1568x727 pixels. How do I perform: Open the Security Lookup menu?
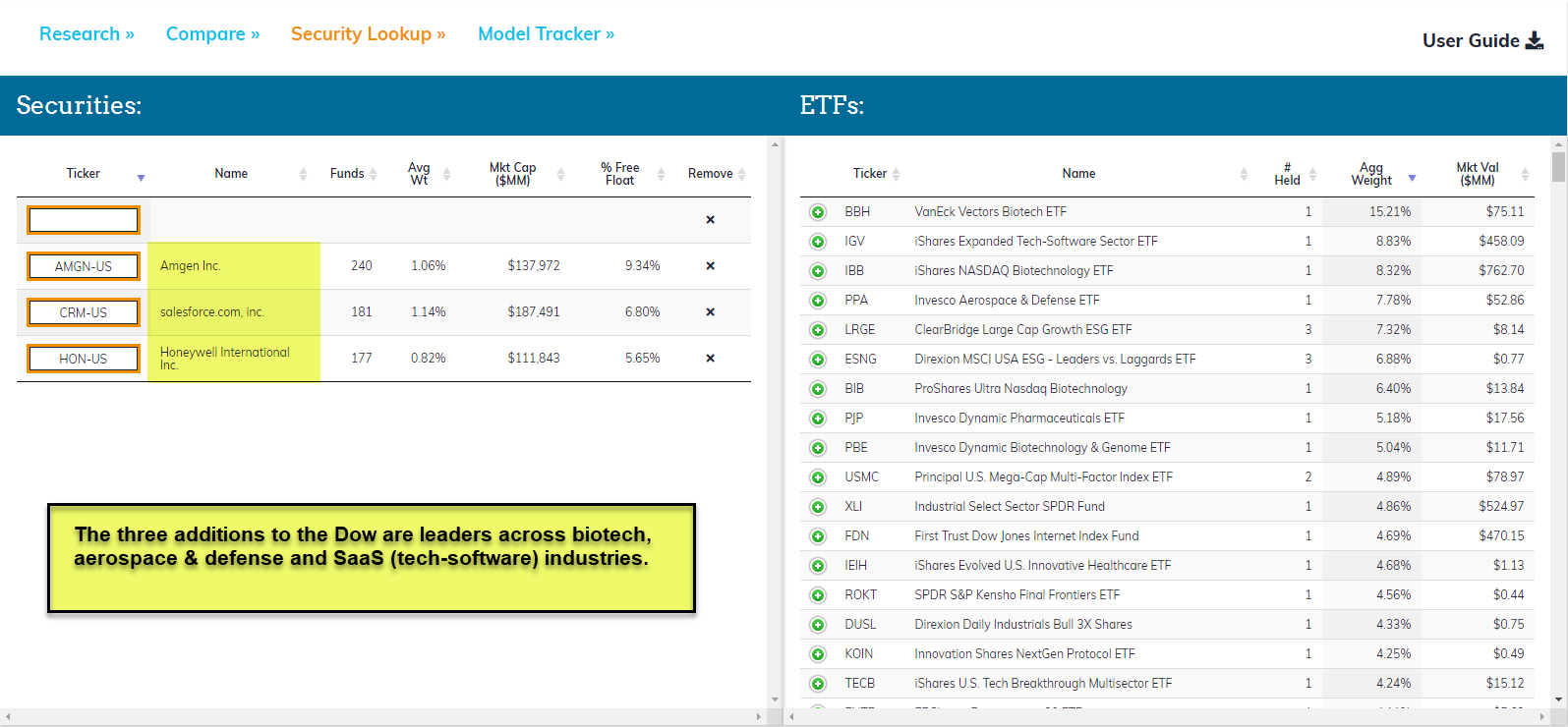(x=369, y=33)
